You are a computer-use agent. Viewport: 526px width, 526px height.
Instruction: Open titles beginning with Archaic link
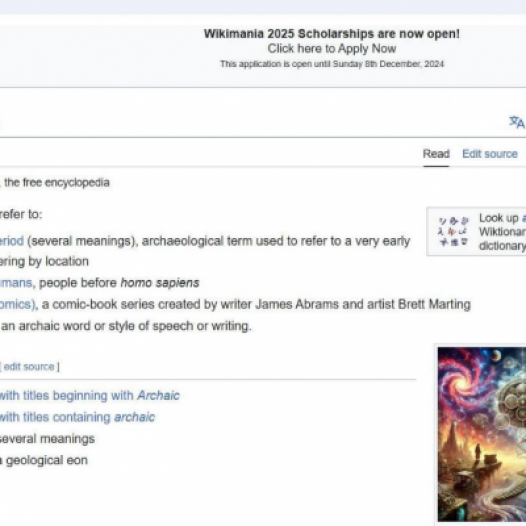90,396
